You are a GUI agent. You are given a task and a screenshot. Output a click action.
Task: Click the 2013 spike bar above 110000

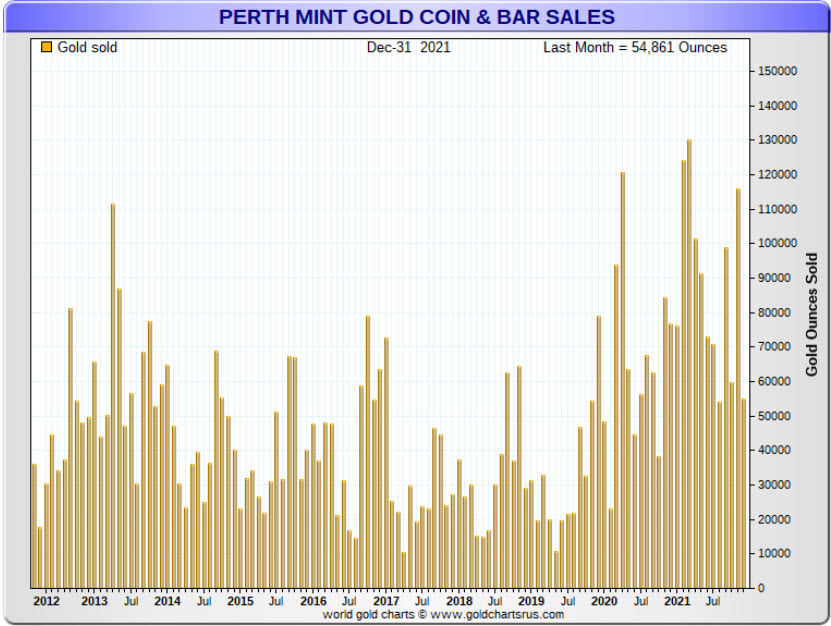pos(113,396)
